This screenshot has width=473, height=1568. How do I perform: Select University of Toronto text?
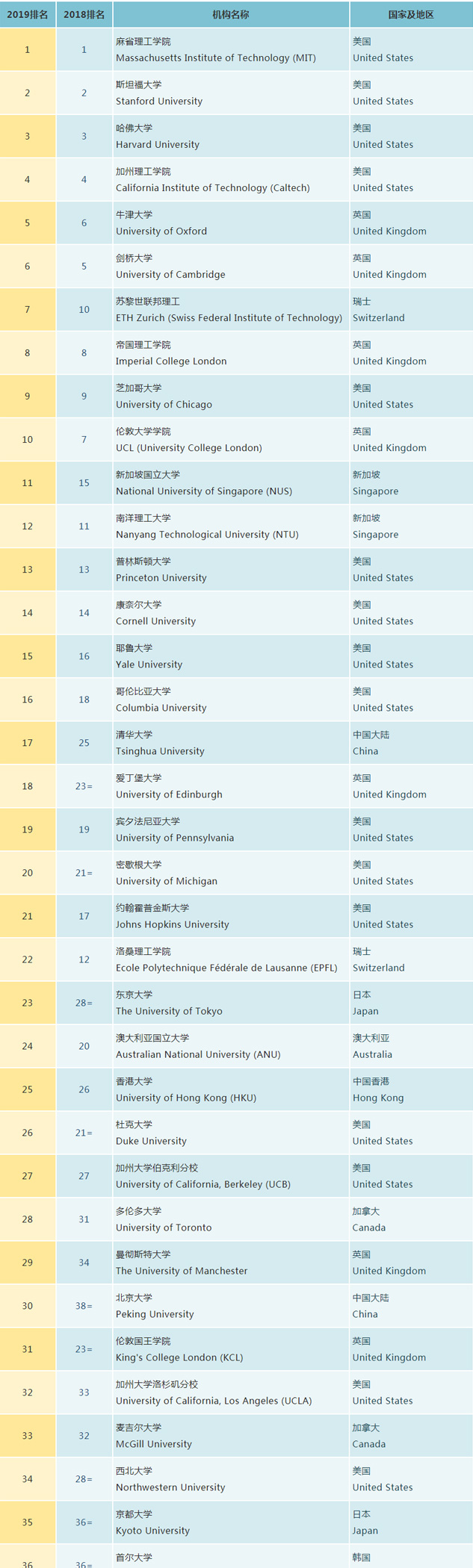click(x=164, y=1228)
